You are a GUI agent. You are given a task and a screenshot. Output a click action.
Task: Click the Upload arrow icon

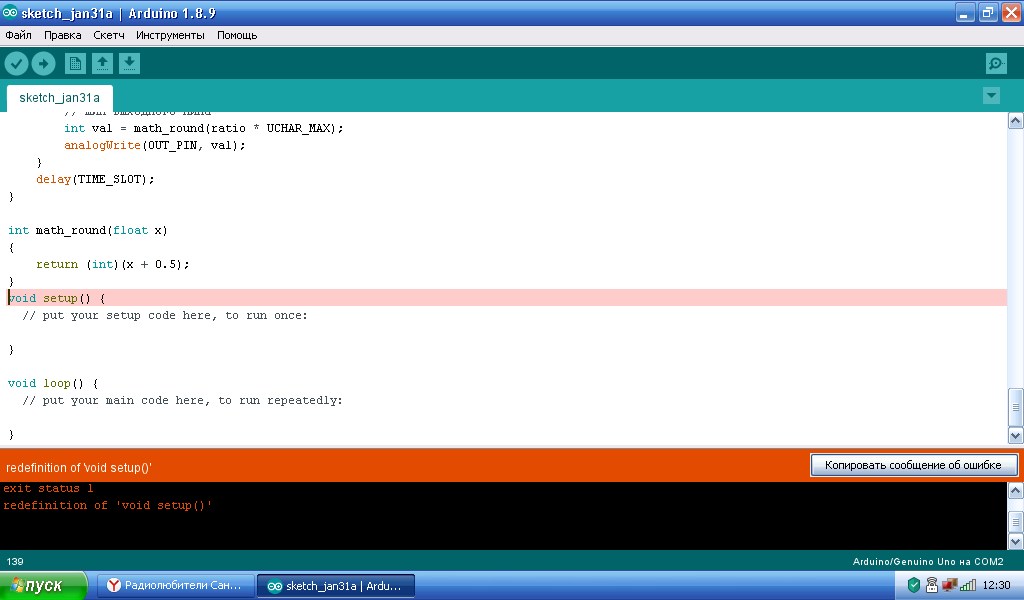pyautogui.click(x=43, y=64)
